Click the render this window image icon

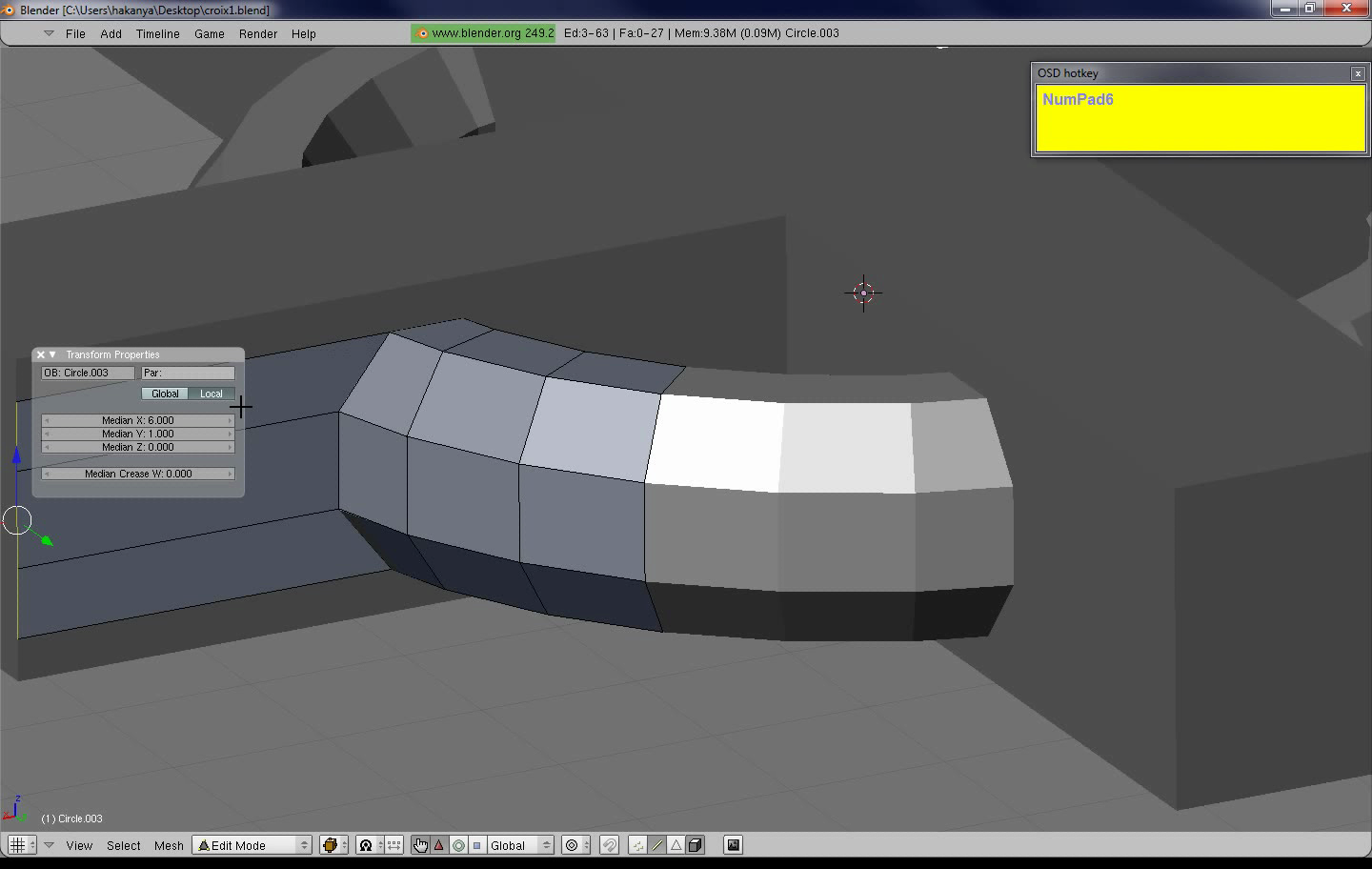733,845
